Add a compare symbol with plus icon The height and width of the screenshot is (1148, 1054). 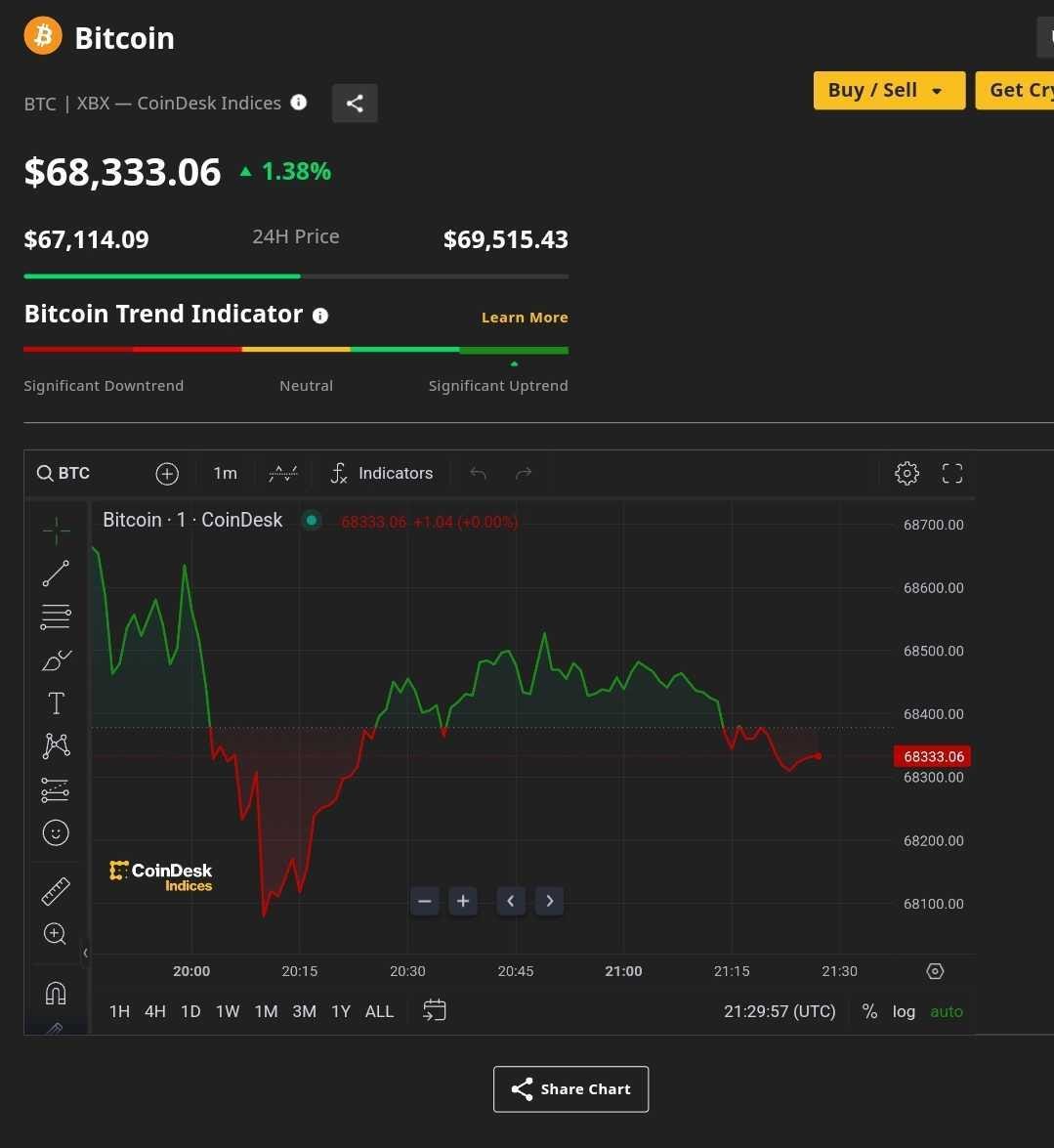point(167,474)
